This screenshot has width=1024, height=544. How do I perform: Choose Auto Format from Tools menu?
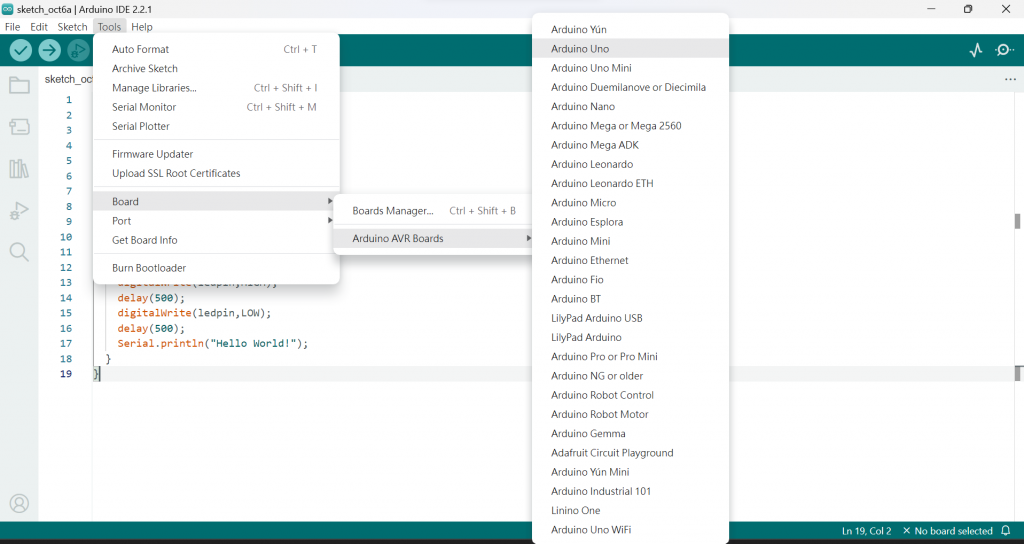click(x=216, y=49)
